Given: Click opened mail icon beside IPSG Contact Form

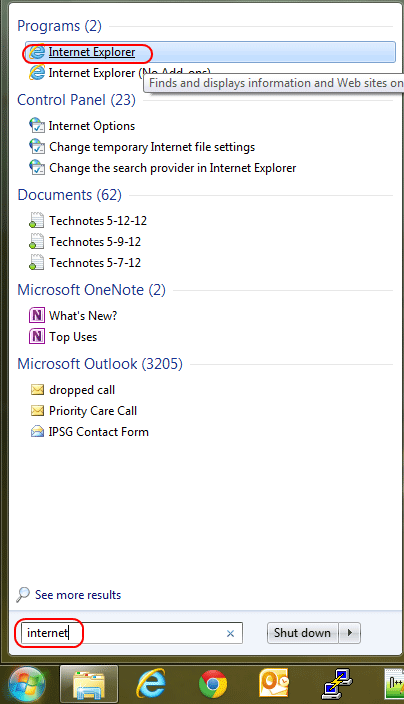Looking at the screenshot, I should [x=37, y=431].
